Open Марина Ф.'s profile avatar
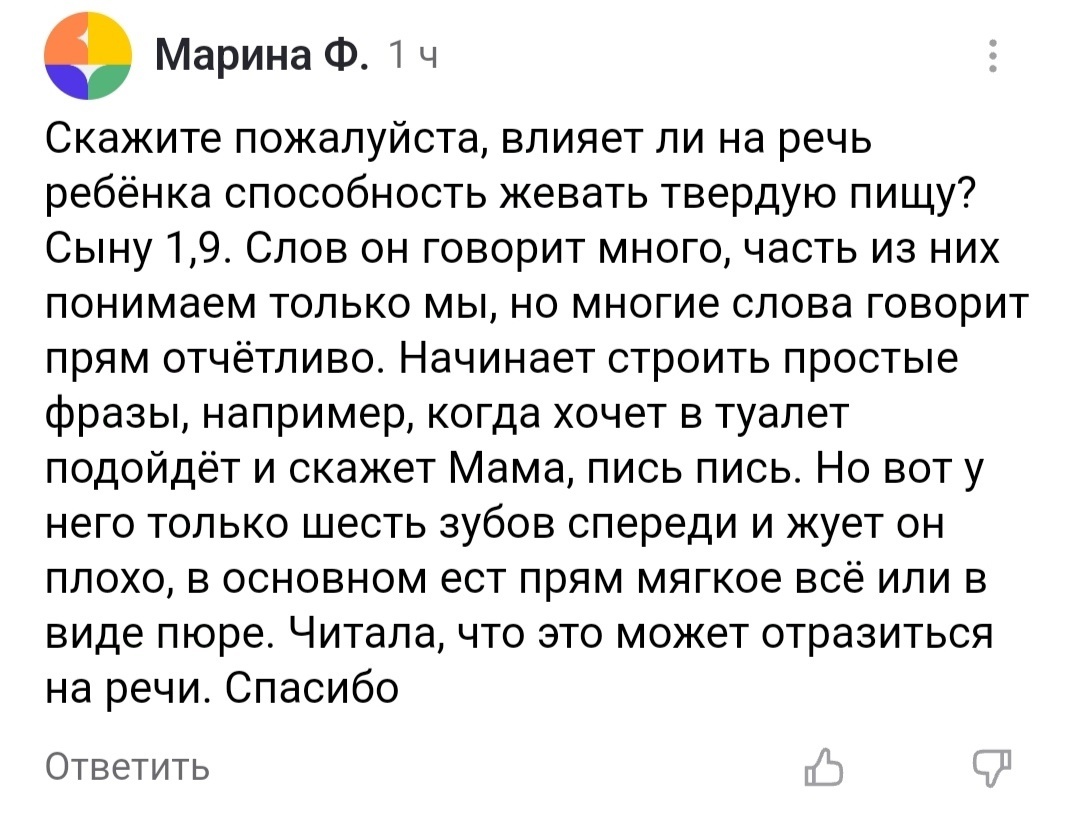This screenshot has height=821, width=1080. point(86,53)
